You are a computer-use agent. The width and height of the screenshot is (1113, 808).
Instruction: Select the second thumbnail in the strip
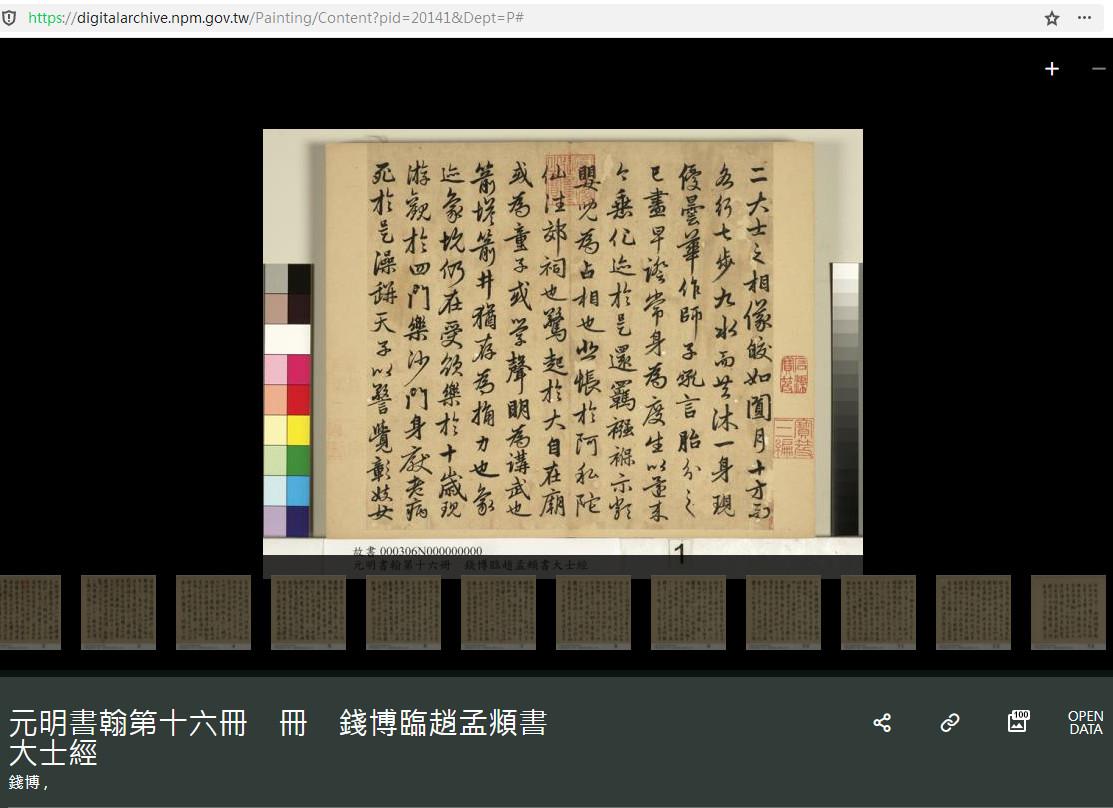118,612
